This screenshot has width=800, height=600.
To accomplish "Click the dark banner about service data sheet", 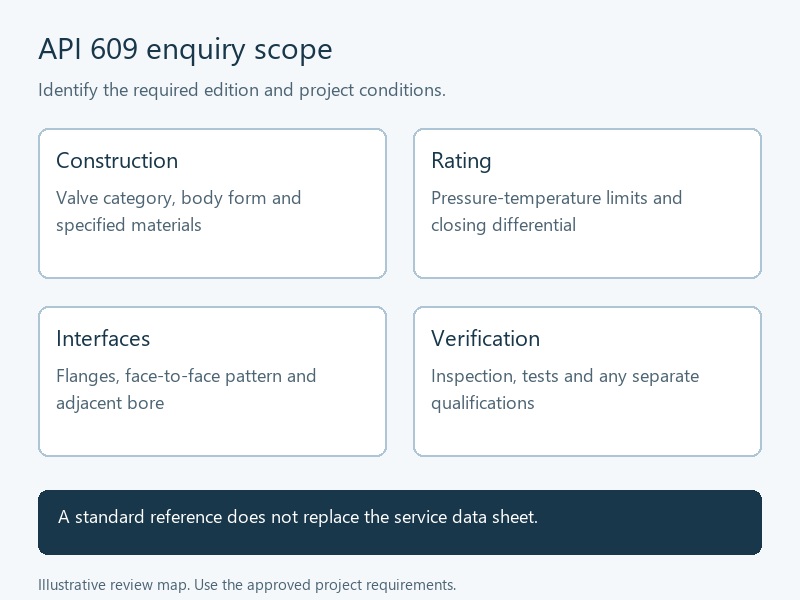I will [400, 522].
